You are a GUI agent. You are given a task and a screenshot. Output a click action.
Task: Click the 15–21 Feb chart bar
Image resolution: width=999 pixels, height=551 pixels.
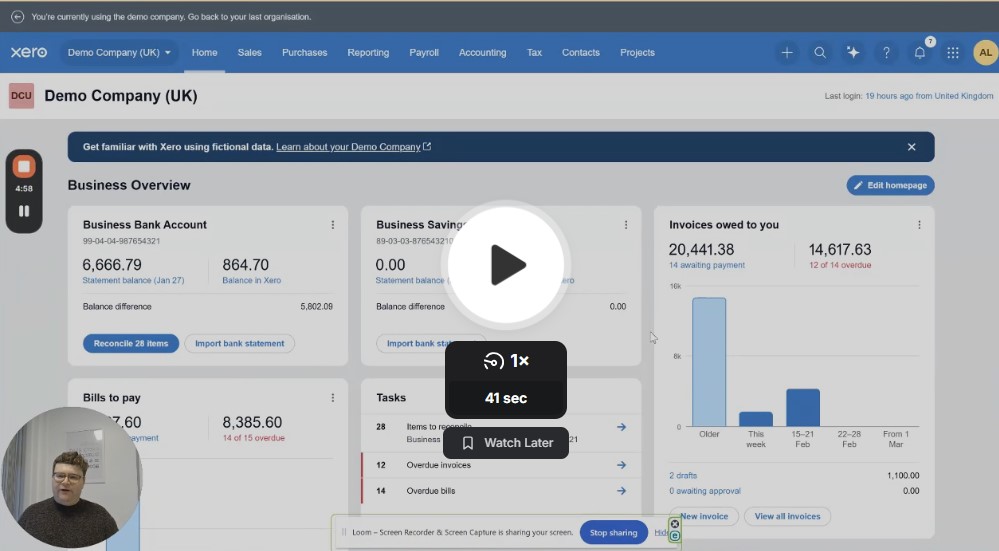803,408
